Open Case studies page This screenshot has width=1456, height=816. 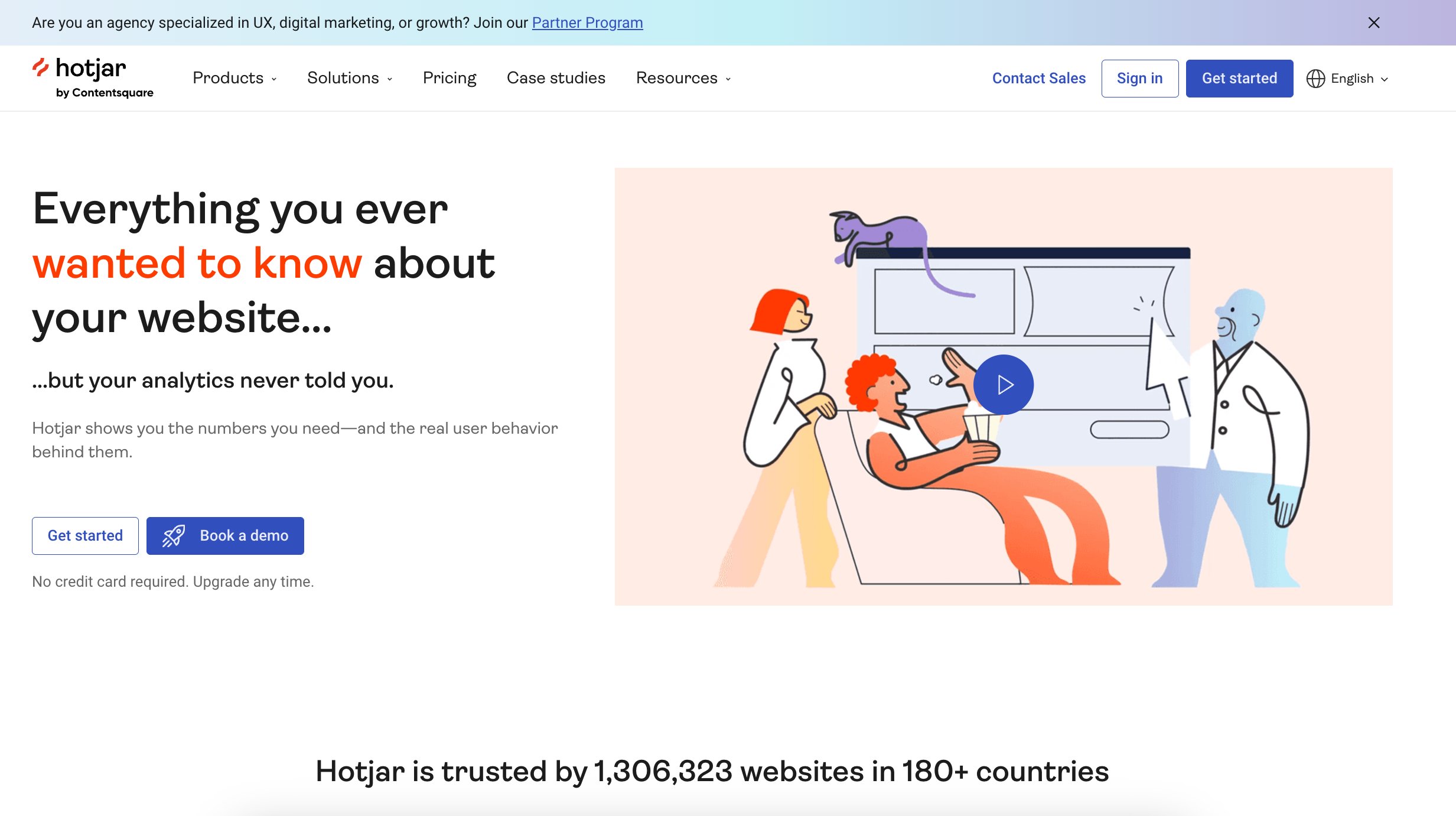coord(556,78)
